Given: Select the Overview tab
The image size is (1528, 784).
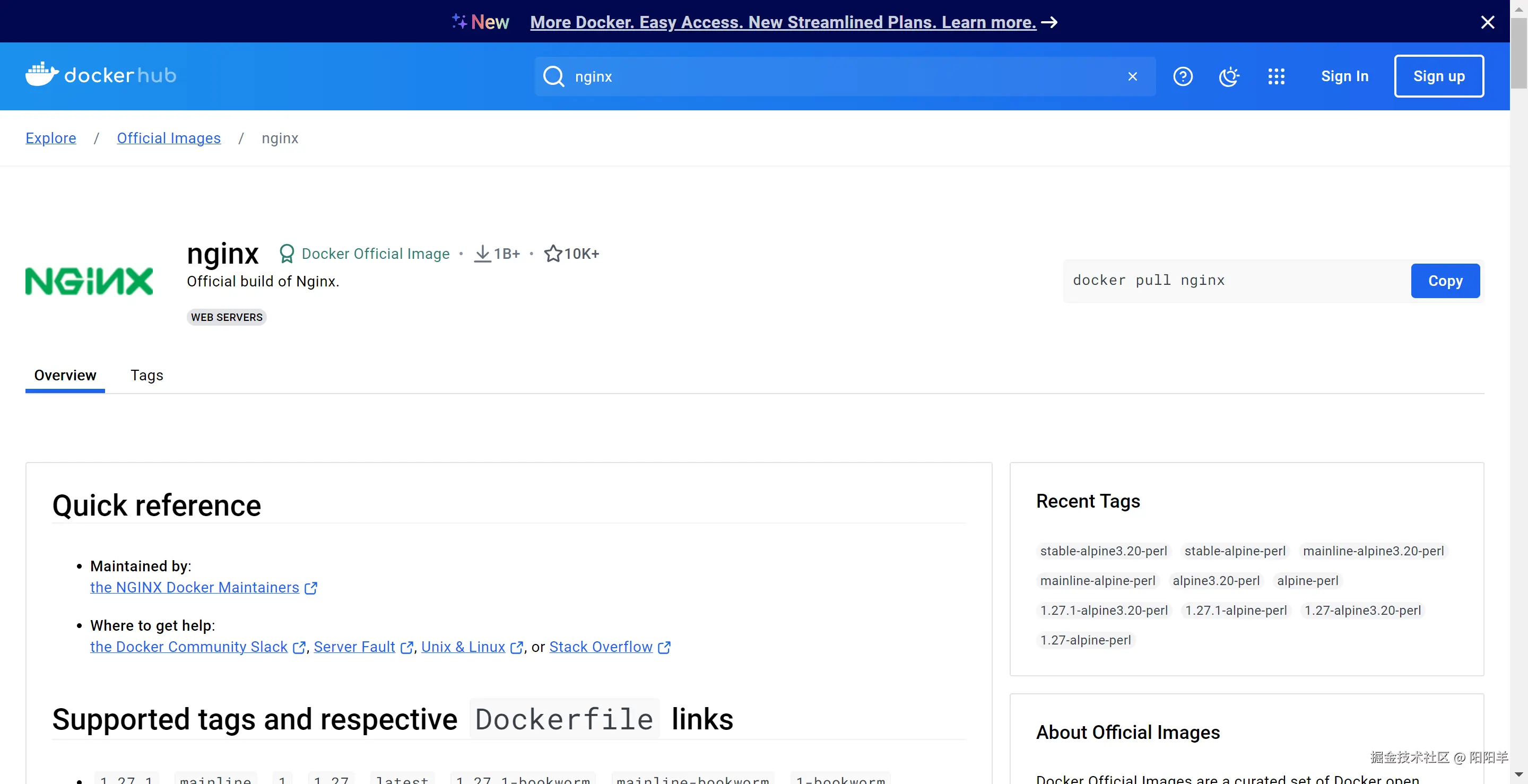Looking at the screenshot, I should (x=65, y=376).
